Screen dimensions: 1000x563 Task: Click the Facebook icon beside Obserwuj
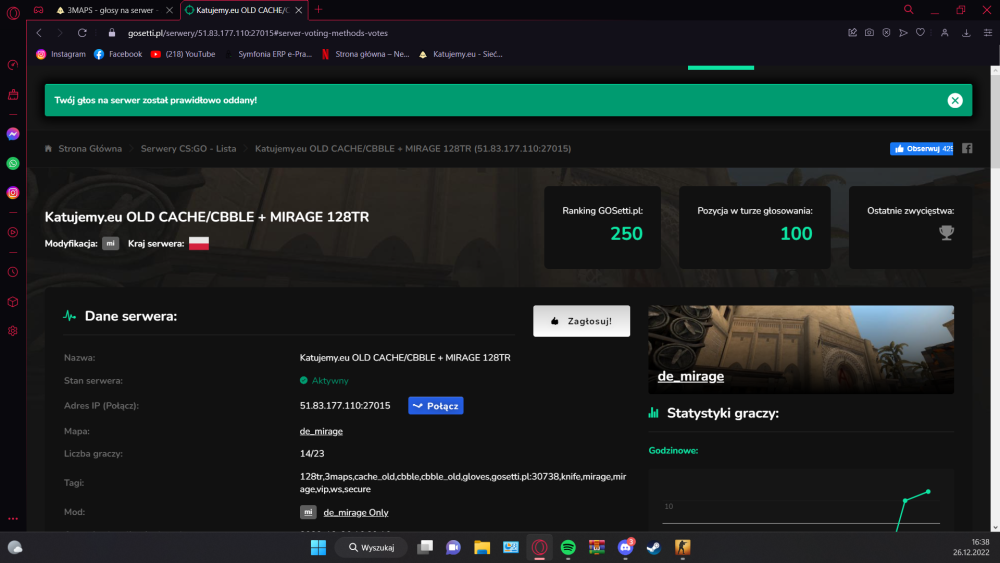967,149
